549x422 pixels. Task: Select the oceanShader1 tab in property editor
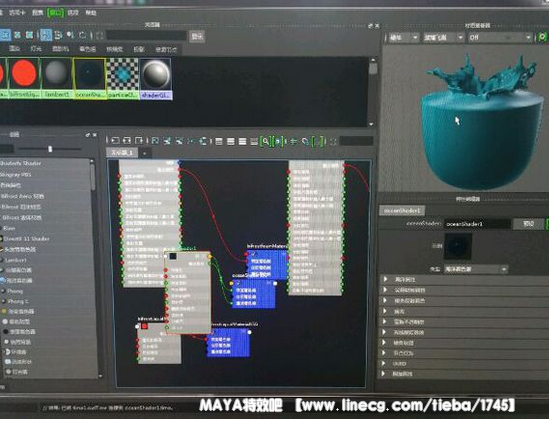(x=402, y=211)
